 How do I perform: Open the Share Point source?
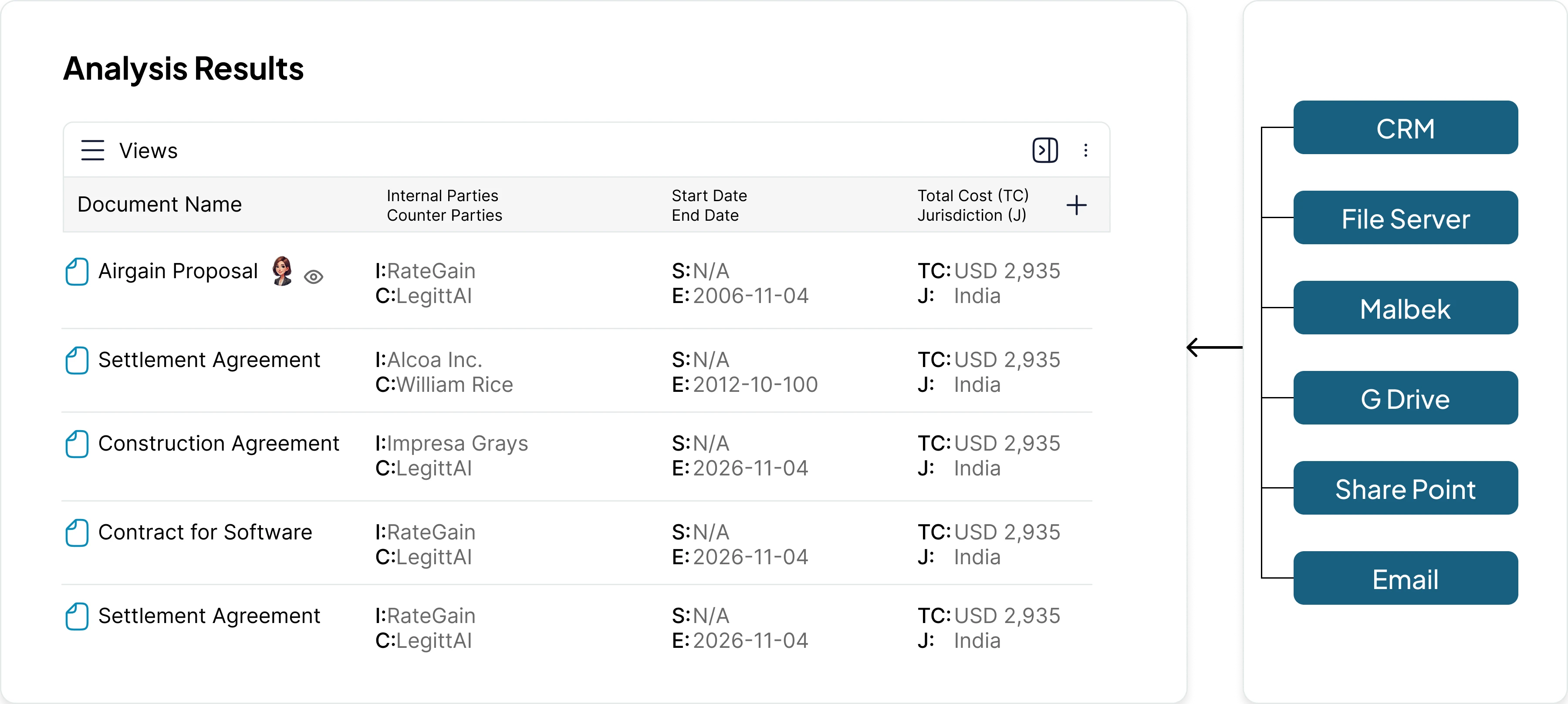click(x=1405, y=488)
